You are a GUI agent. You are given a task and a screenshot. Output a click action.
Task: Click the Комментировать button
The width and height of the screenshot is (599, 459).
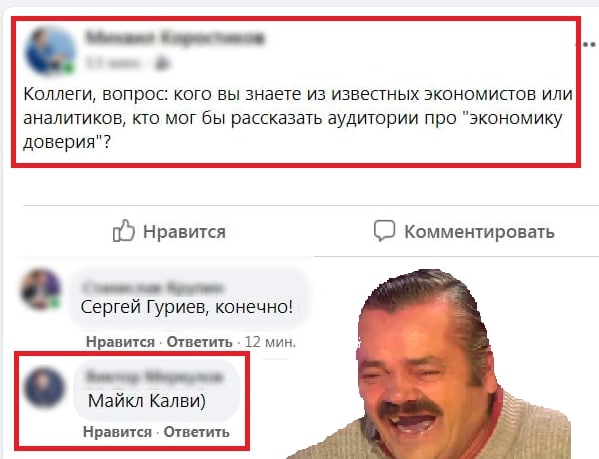(x=464, y=231)
